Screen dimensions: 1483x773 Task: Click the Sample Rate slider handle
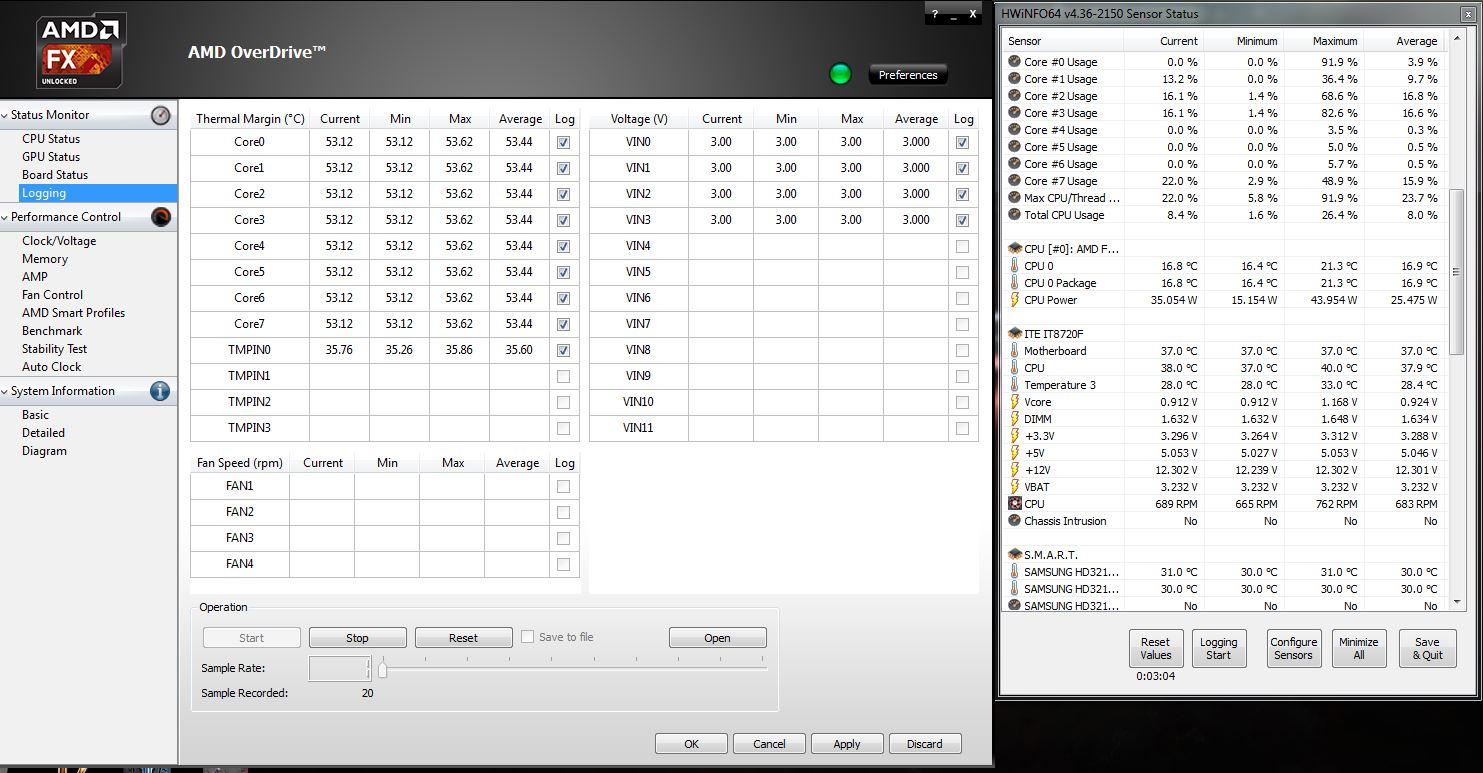pos(382,669)
